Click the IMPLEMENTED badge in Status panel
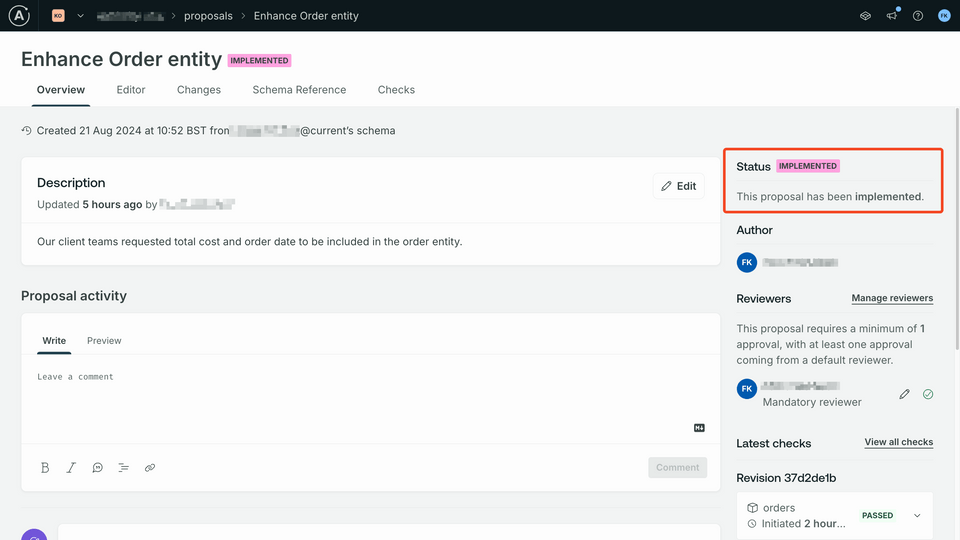The height and width of the screenshot is (540, 960). (x=808, y=166)
